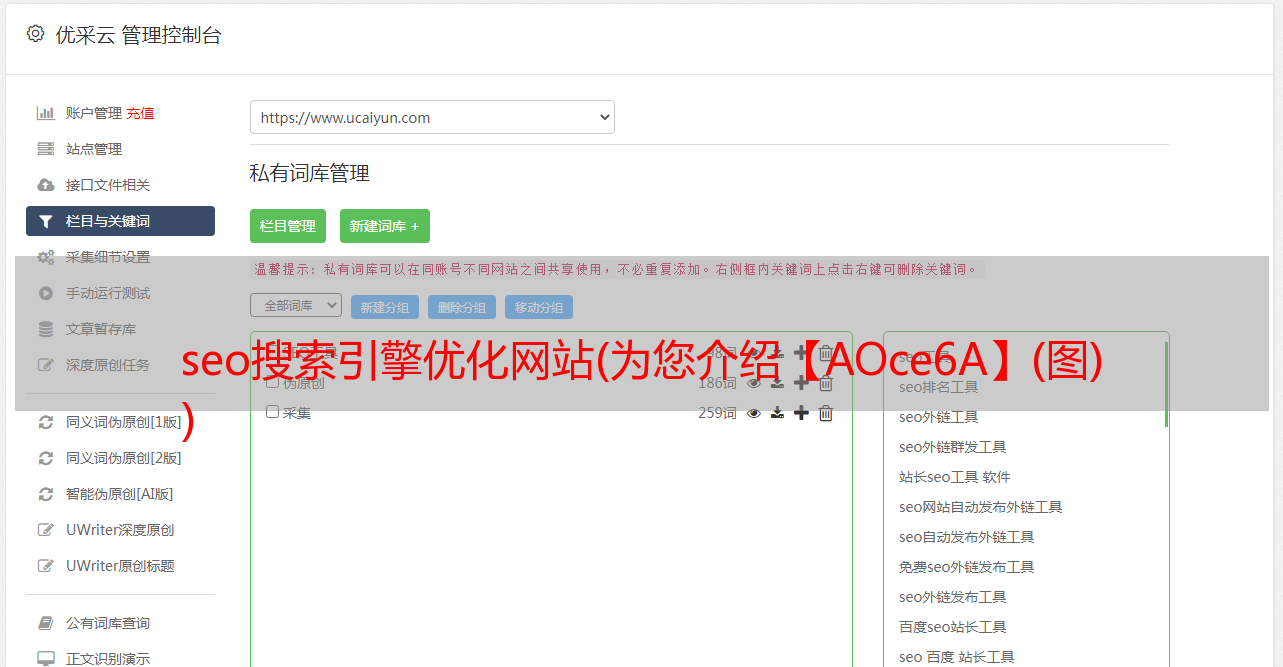
Task: Click the 移动分组 button
Action: click(539, 307)
